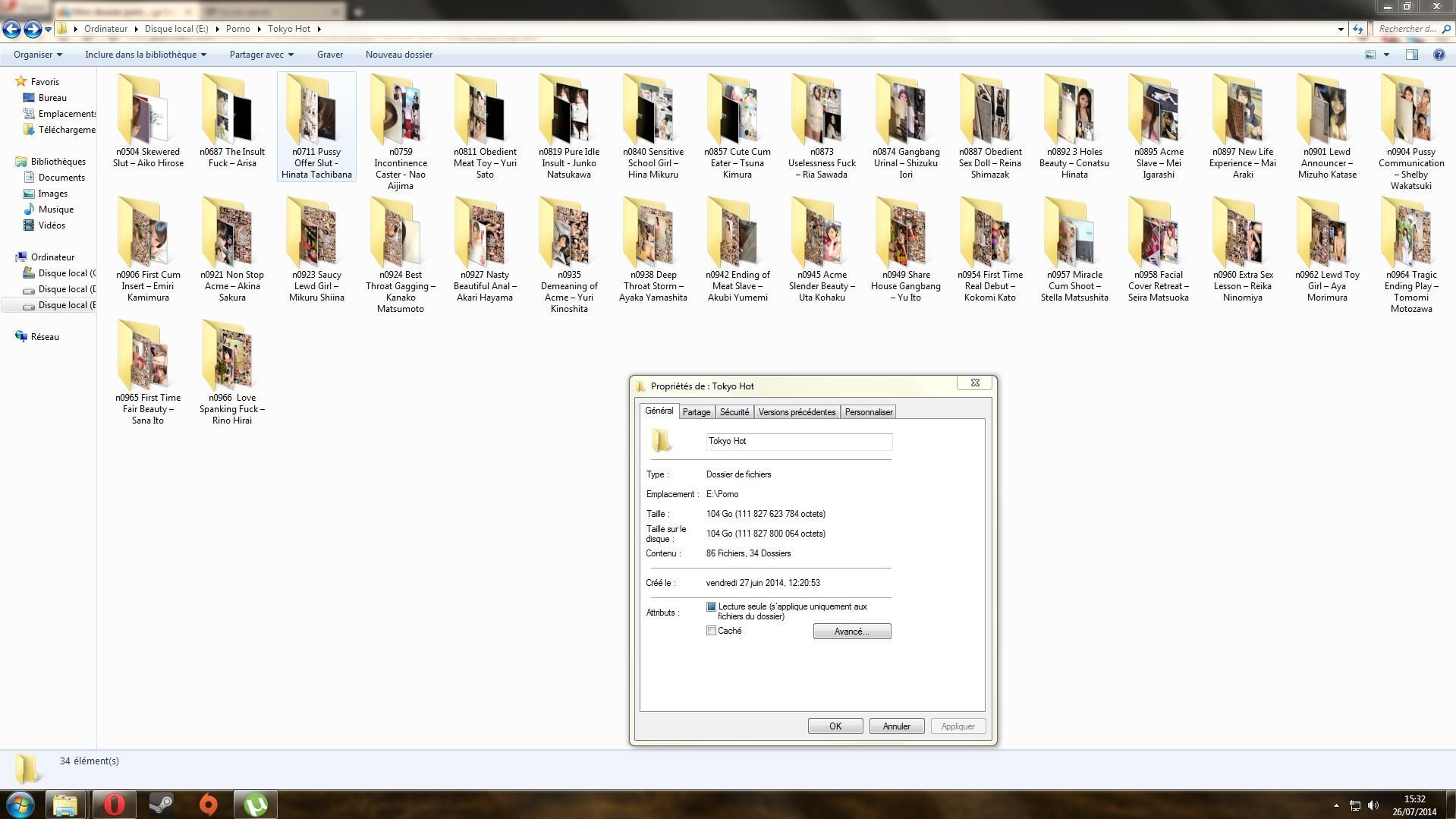Expand Inclure dans la bibliothèque dropdown
1456x819 pixels.
[145, 55]
